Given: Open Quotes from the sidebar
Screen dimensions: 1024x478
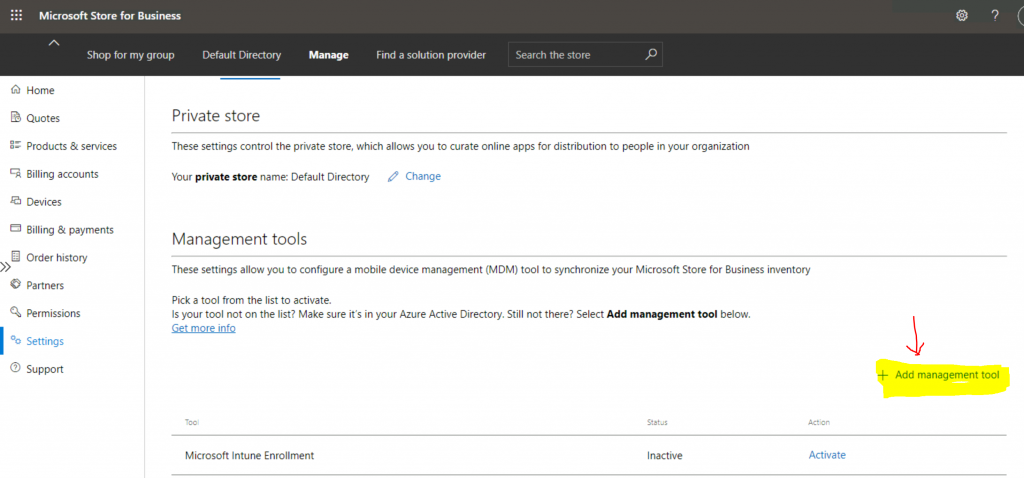Looking at the screenshot, I should click(43, 118).
